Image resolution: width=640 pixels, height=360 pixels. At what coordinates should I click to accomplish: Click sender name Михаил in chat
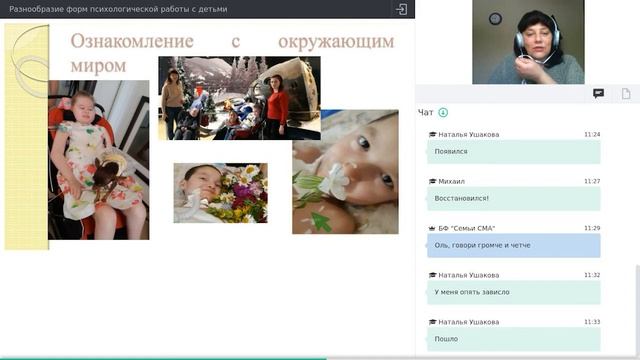tap(451, 181)
